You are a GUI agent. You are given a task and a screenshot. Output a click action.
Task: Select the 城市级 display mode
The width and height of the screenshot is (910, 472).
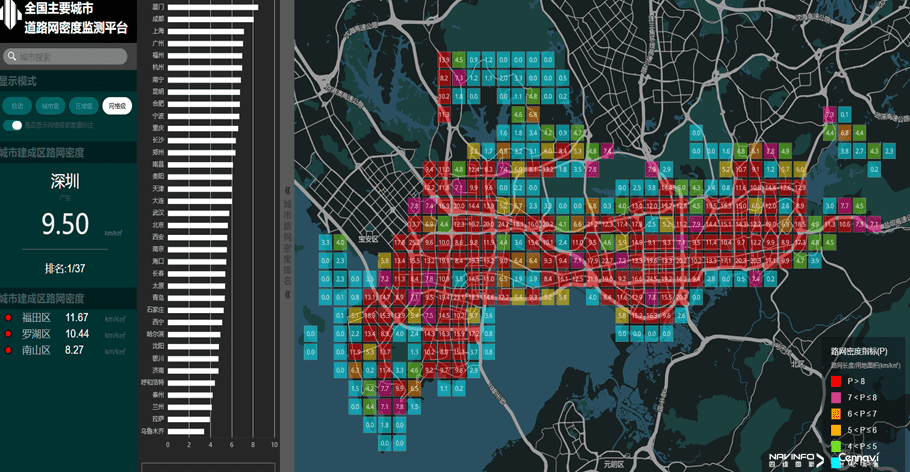pyautogui.click(x=50, y=105)
